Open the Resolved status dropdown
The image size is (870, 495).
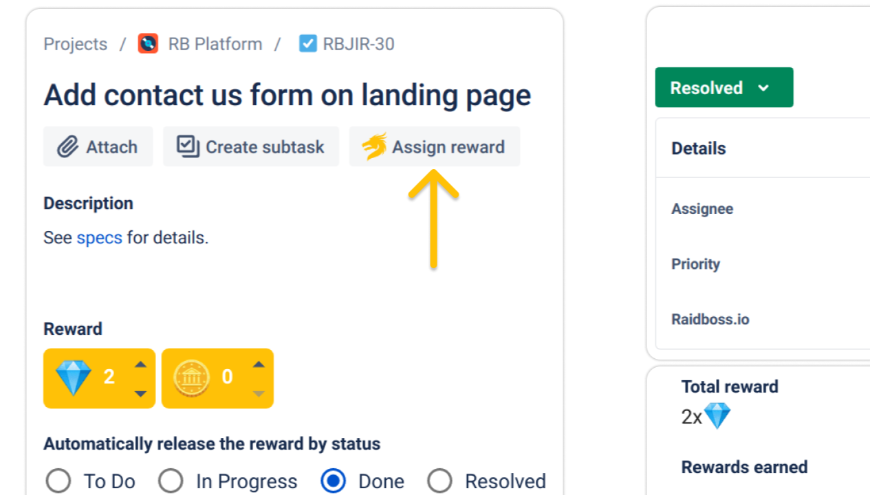723,88
